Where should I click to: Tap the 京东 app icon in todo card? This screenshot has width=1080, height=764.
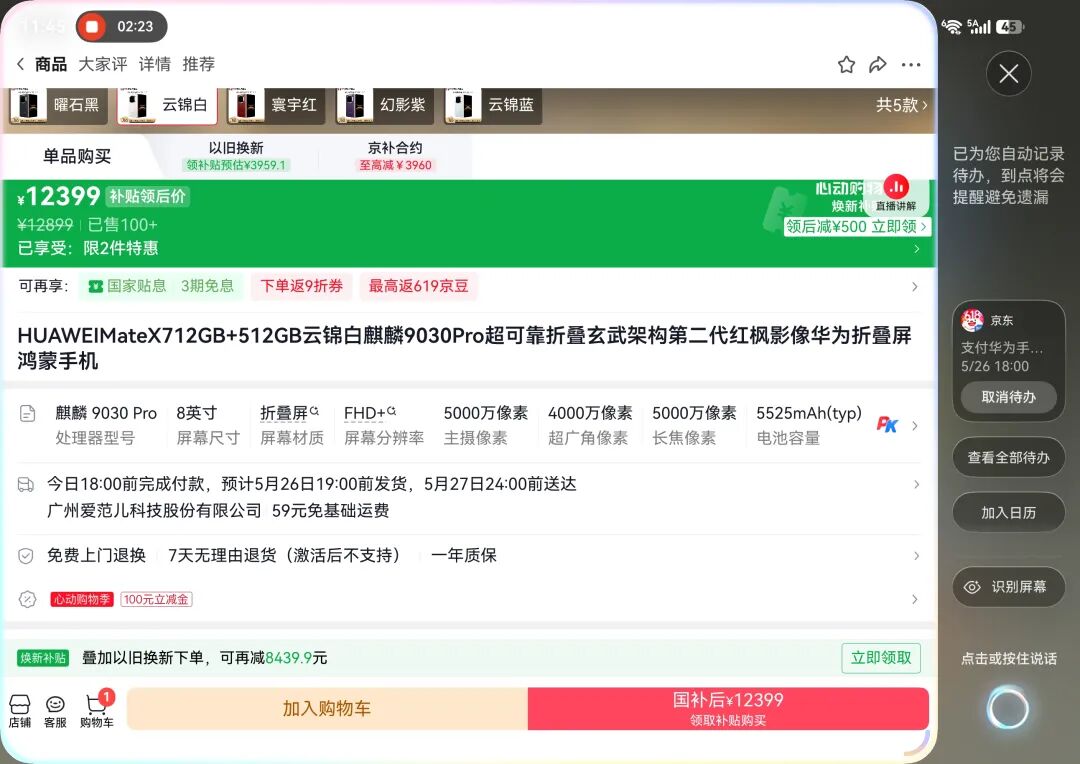[x=972, y=320]
